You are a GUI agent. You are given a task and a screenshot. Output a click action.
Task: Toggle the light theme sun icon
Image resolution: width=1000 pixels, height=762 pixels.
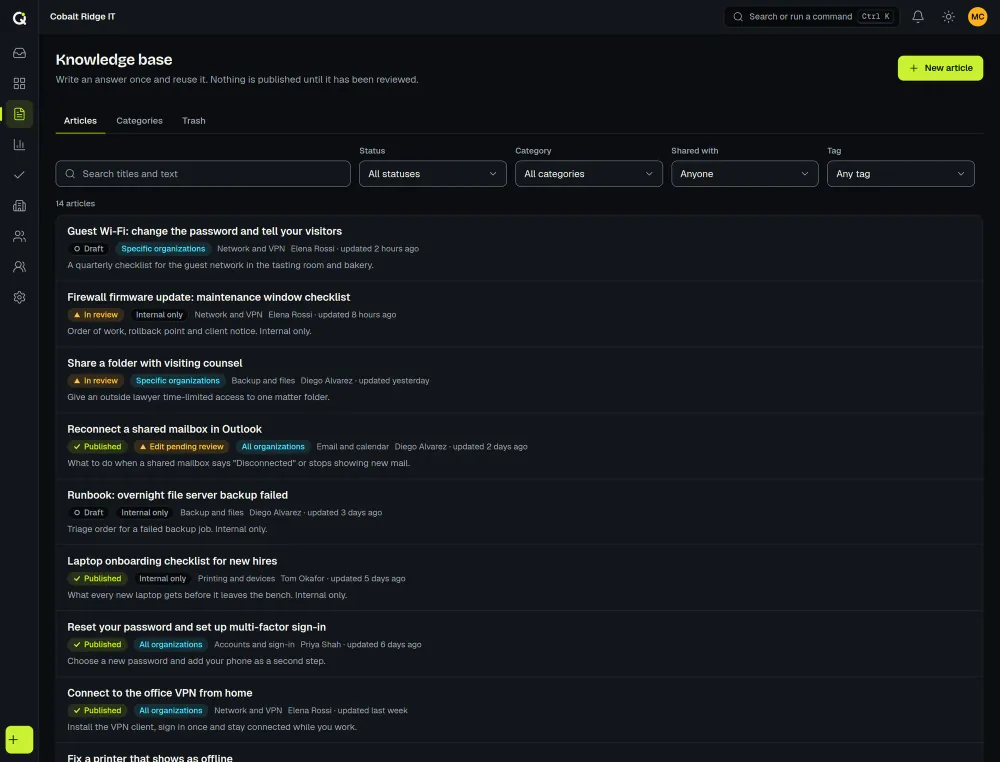[x=948, y=17]
